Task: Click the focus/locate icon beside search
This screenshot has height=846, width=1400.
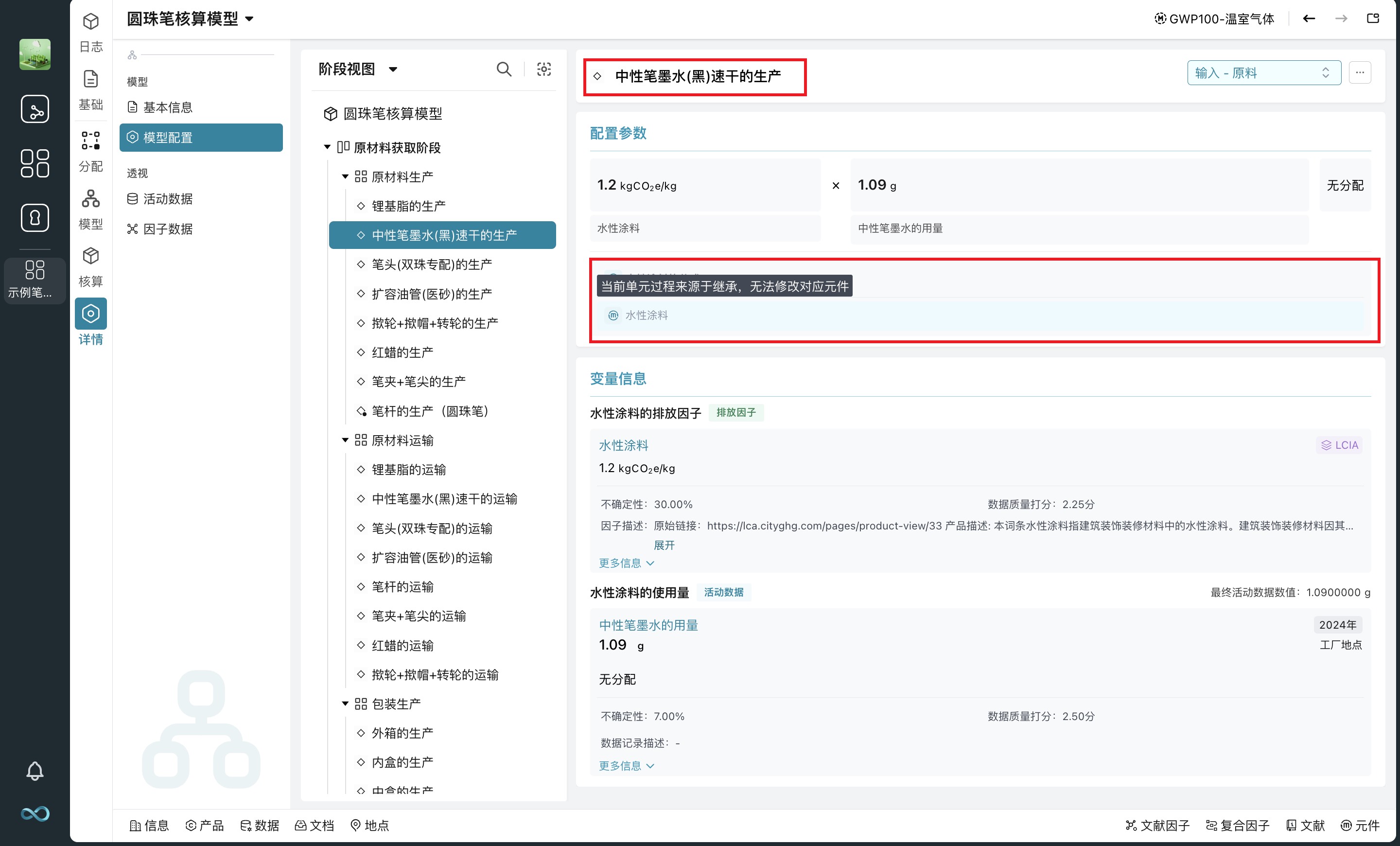Action: click(x=544, y=70)
